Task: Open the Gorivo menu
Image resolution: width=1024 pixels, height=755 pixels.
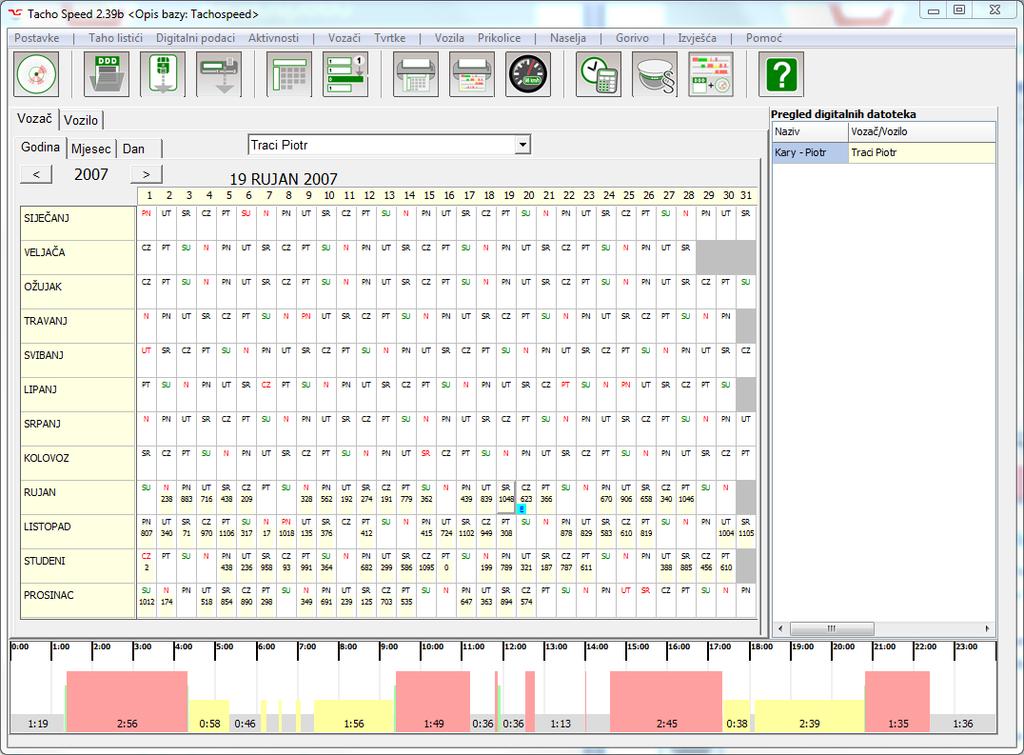Action: (632, 38)
